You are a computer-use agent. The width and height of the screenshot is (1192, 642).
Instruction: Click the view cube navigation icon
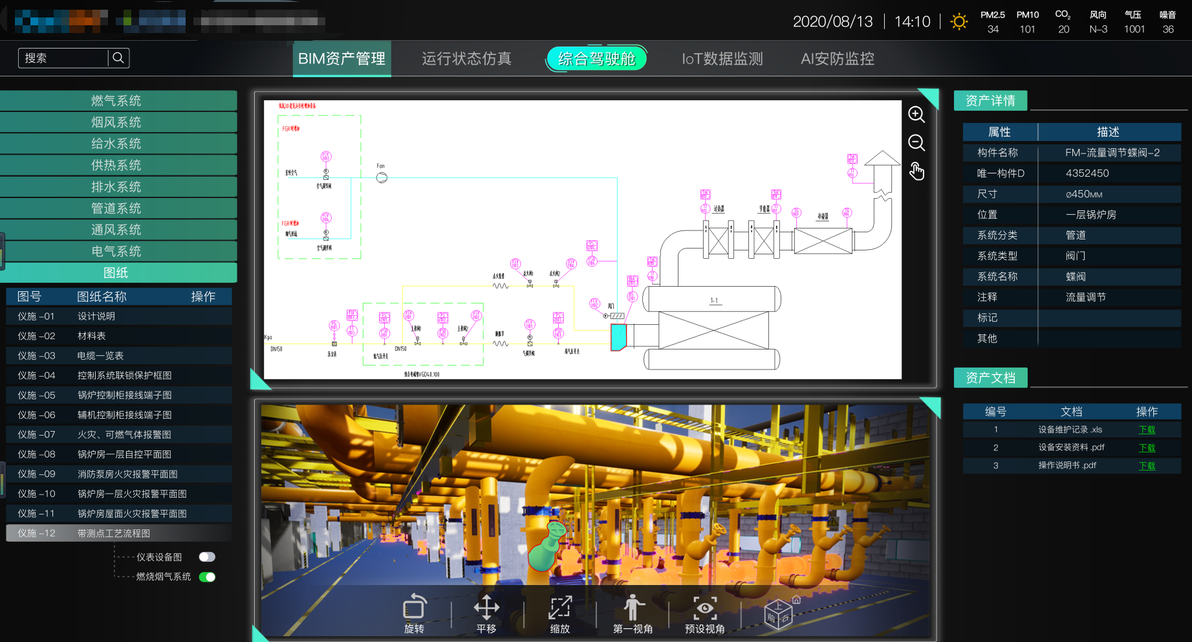779,612
